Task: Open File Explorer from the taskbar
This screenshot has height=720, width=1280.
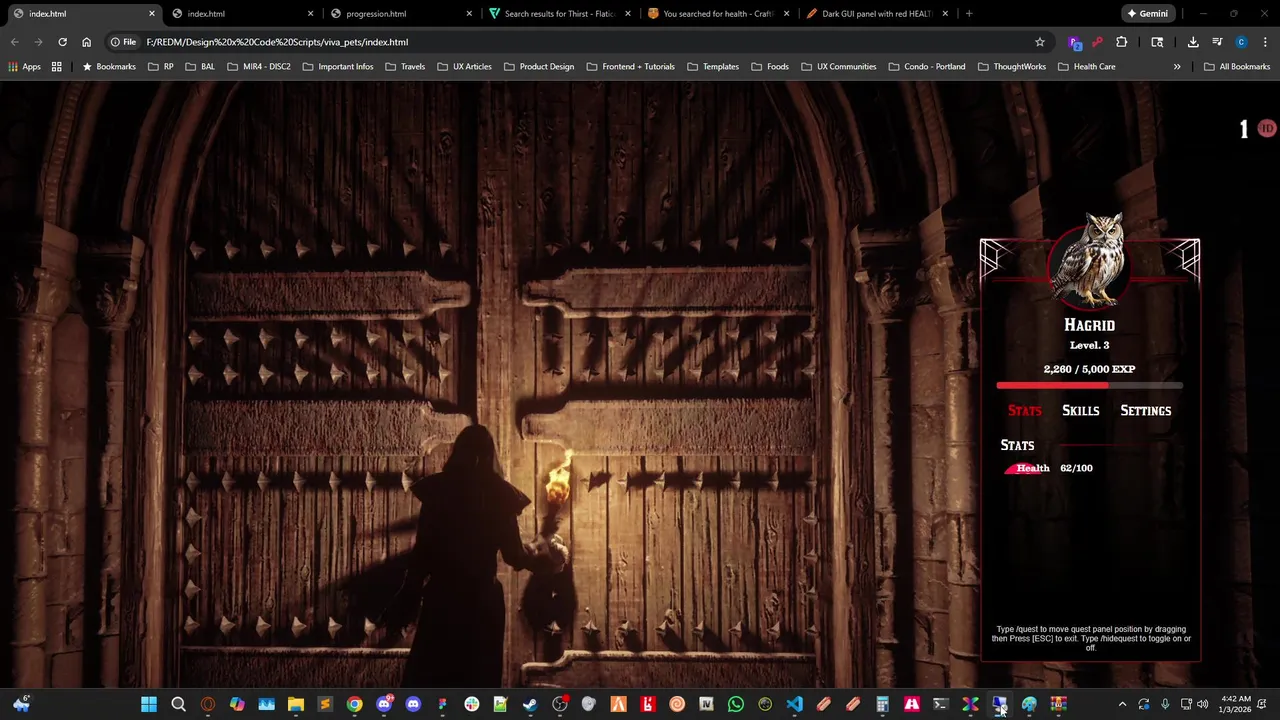Action: coord(296,704)
